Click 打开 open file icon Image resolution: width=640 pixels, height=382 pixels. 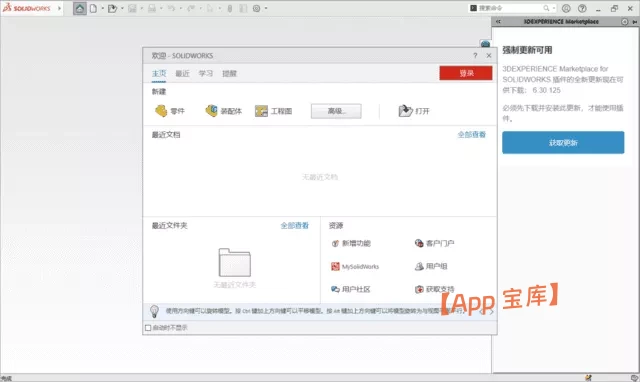(x=414, y=111)
